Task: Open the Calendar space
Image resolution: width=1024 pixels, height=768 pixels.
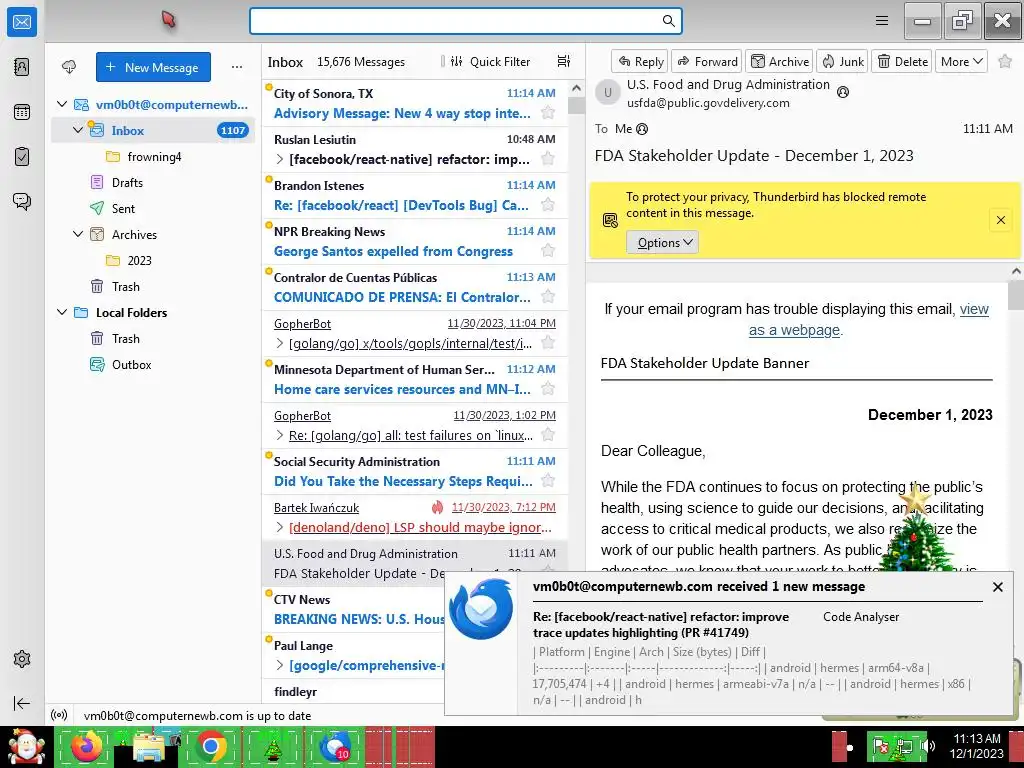Action: pos(22,112)
